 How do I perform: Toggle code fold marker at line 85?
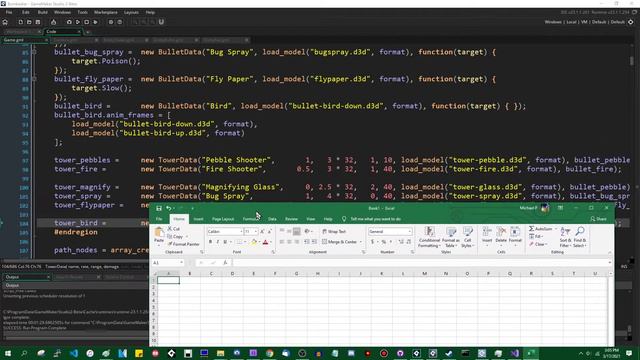click(34, 52)
